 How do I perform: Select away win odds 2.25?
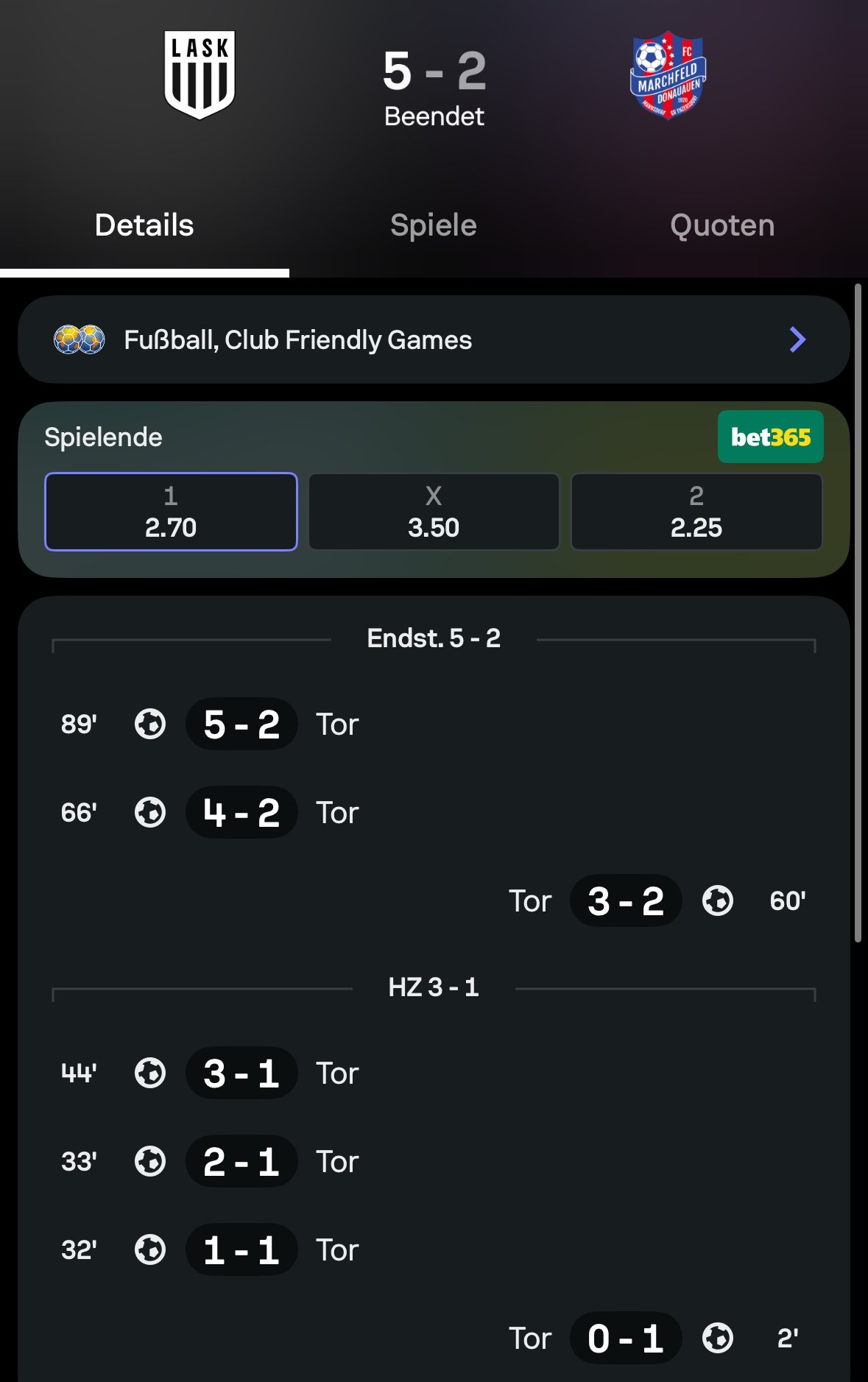click(x=696, y=512)
